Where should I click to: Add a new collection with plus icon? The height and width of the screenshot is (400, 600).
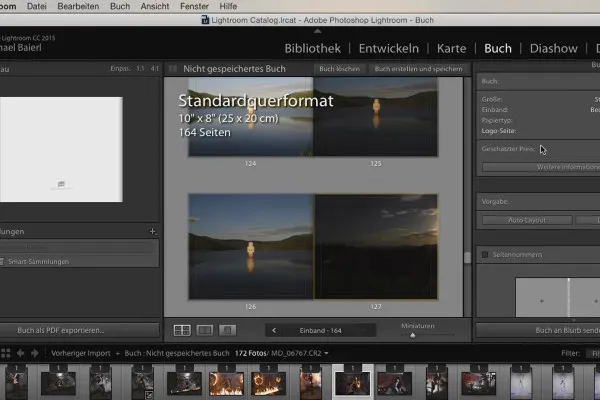(x=152, y=231)
